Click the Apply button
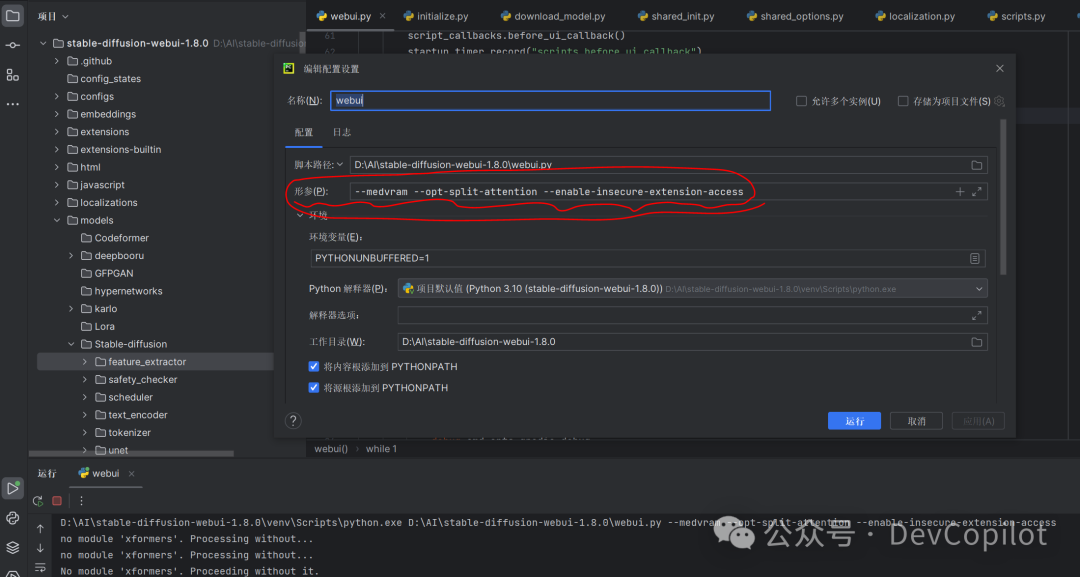1080x577 pixels. point(978,421)
